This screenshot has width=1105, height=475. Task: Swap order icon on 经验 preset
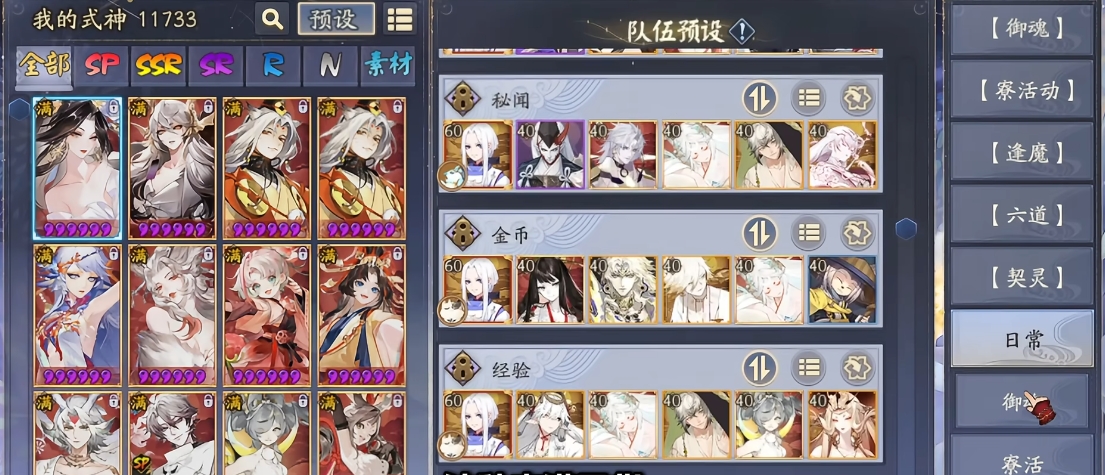pos(760,368)
